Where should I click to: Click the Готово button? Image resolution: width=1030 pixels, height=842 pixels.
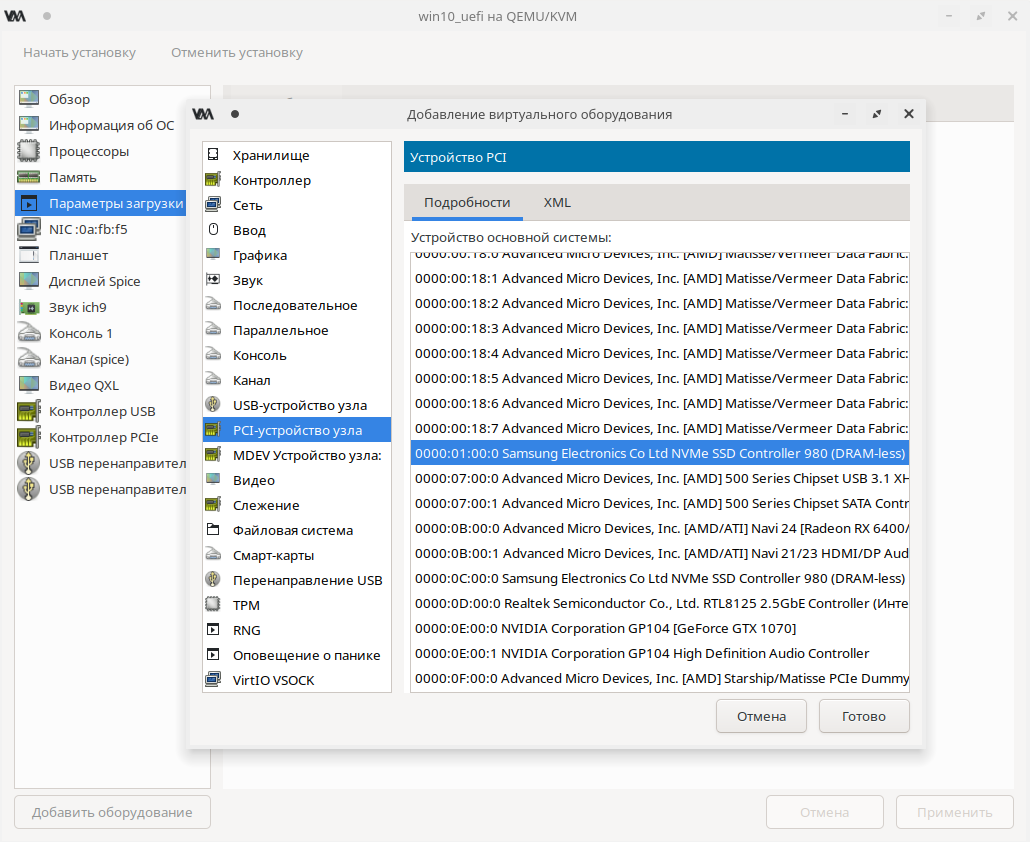(864, 716)
